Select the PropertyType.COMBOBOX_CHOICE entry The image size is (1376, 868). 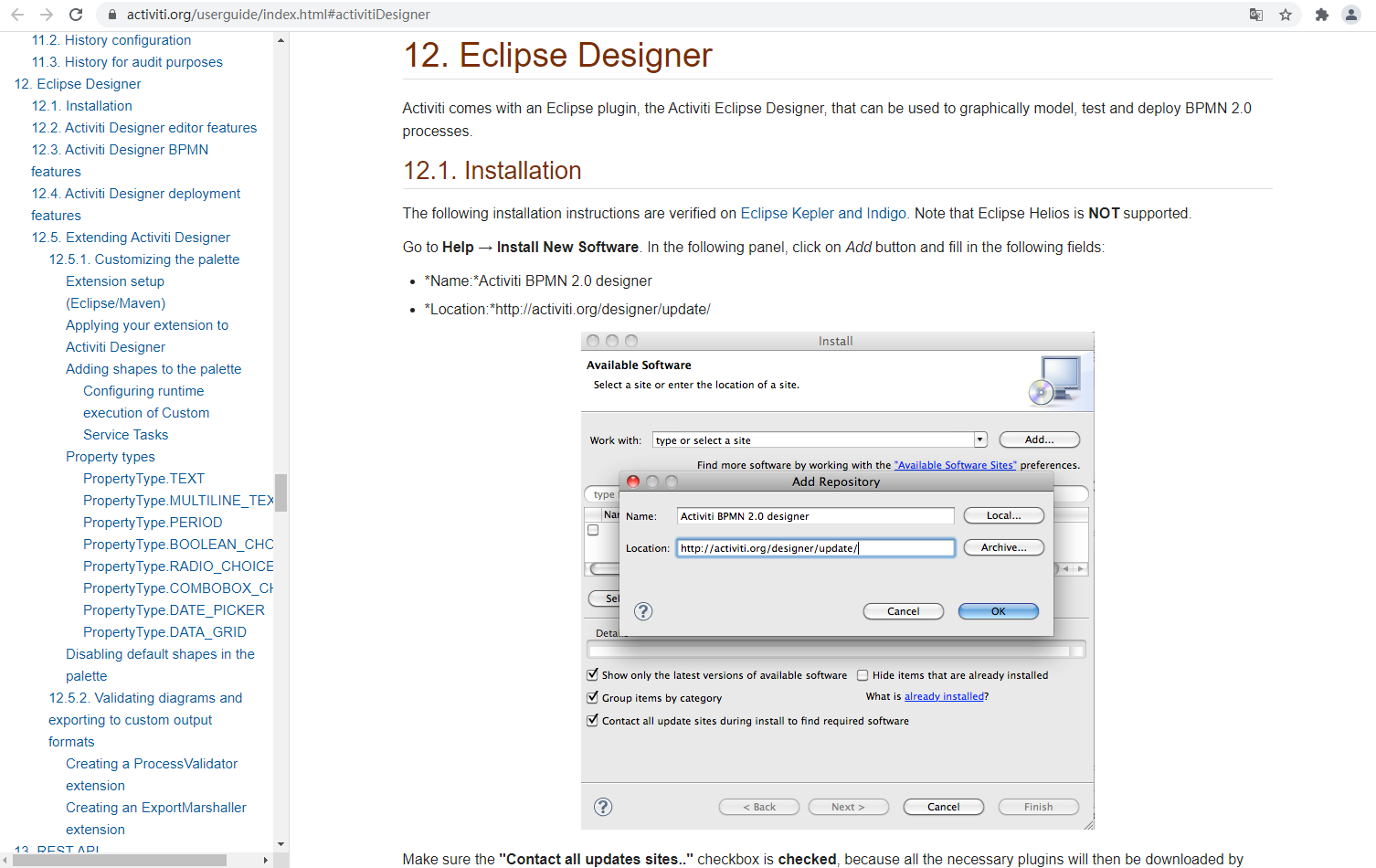coord(178,588)
